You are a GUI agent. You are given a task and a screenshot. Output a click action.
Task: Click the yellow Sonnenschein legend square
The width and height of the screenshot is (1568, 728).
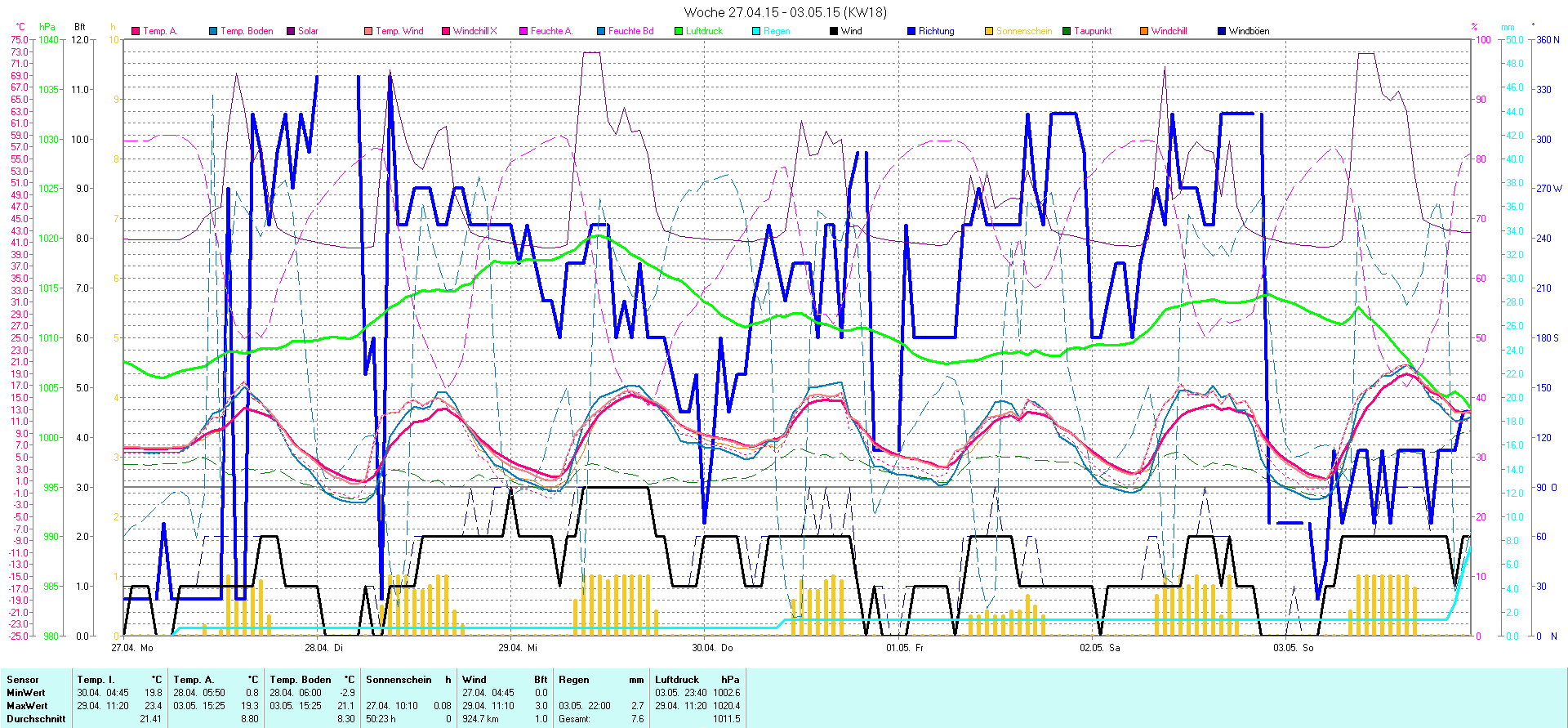(989, 31)
